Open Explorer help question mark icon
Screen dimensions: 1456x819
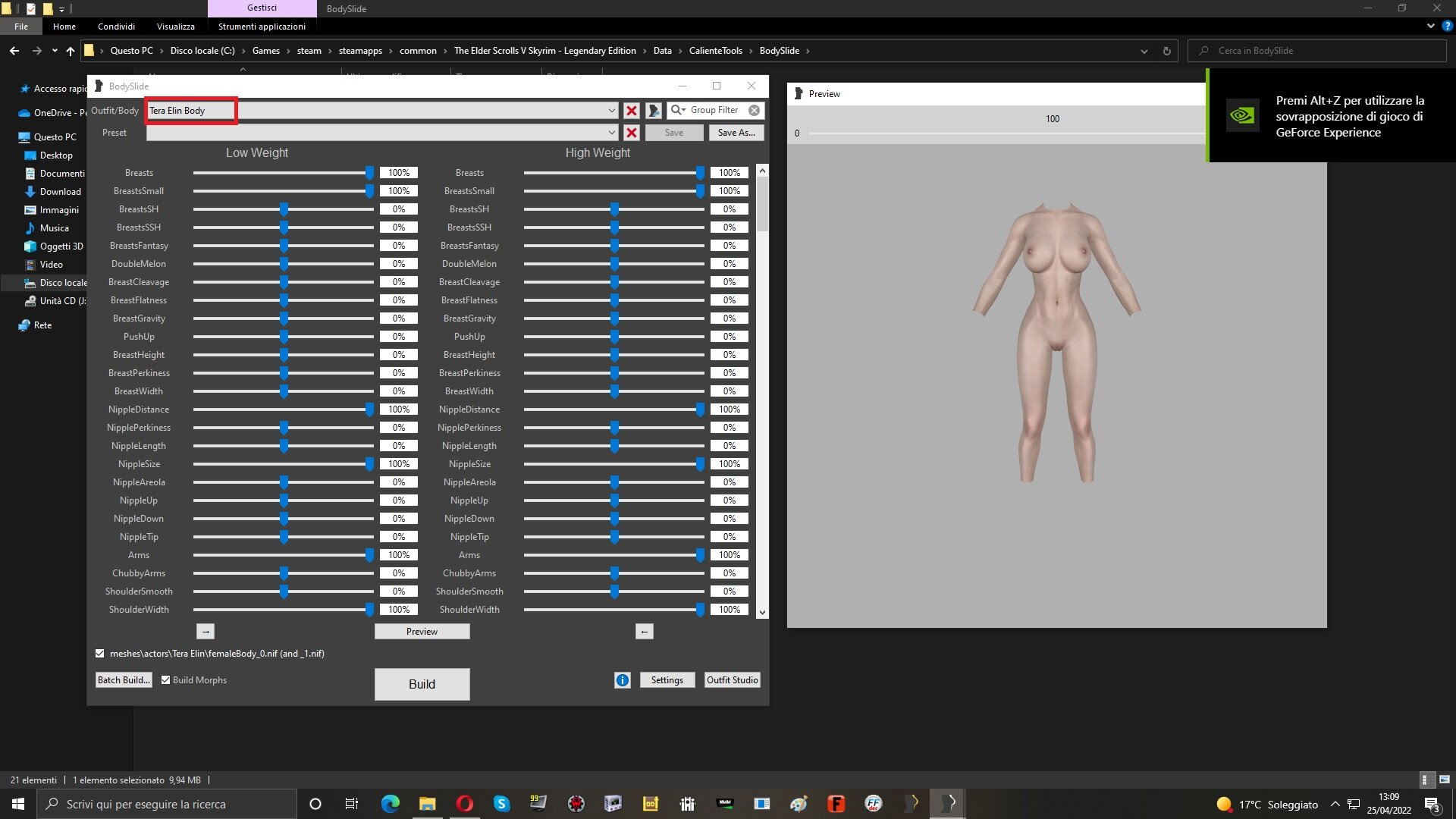tap(1447, 26)
